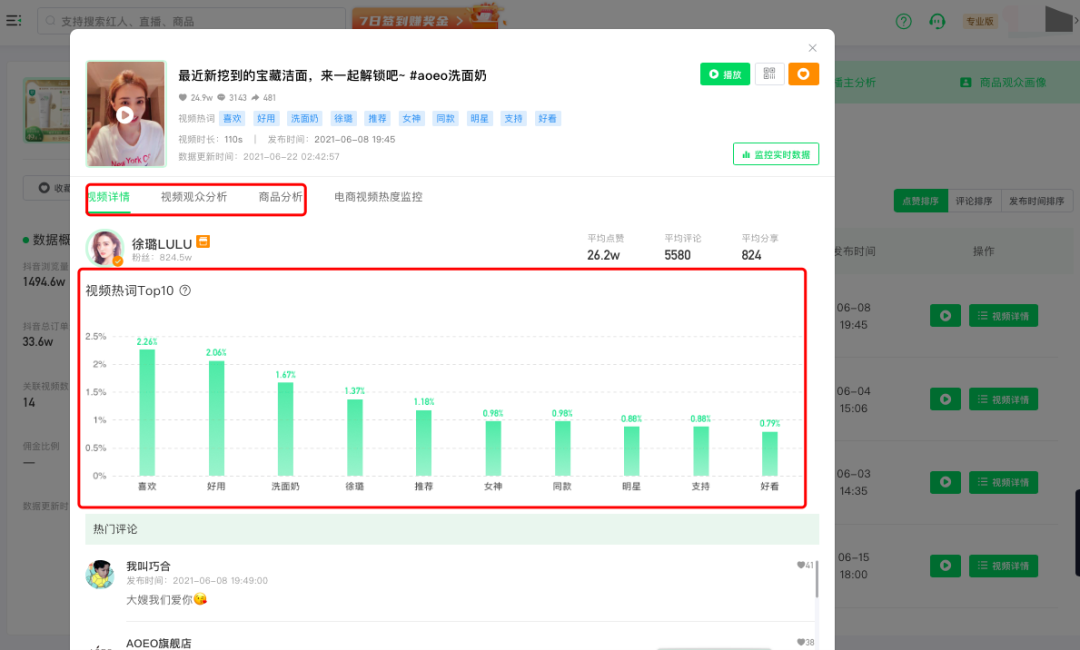The image size is (1080, 650).
Task: Select the 推荐 hot word tag
Action: point(377,118)
